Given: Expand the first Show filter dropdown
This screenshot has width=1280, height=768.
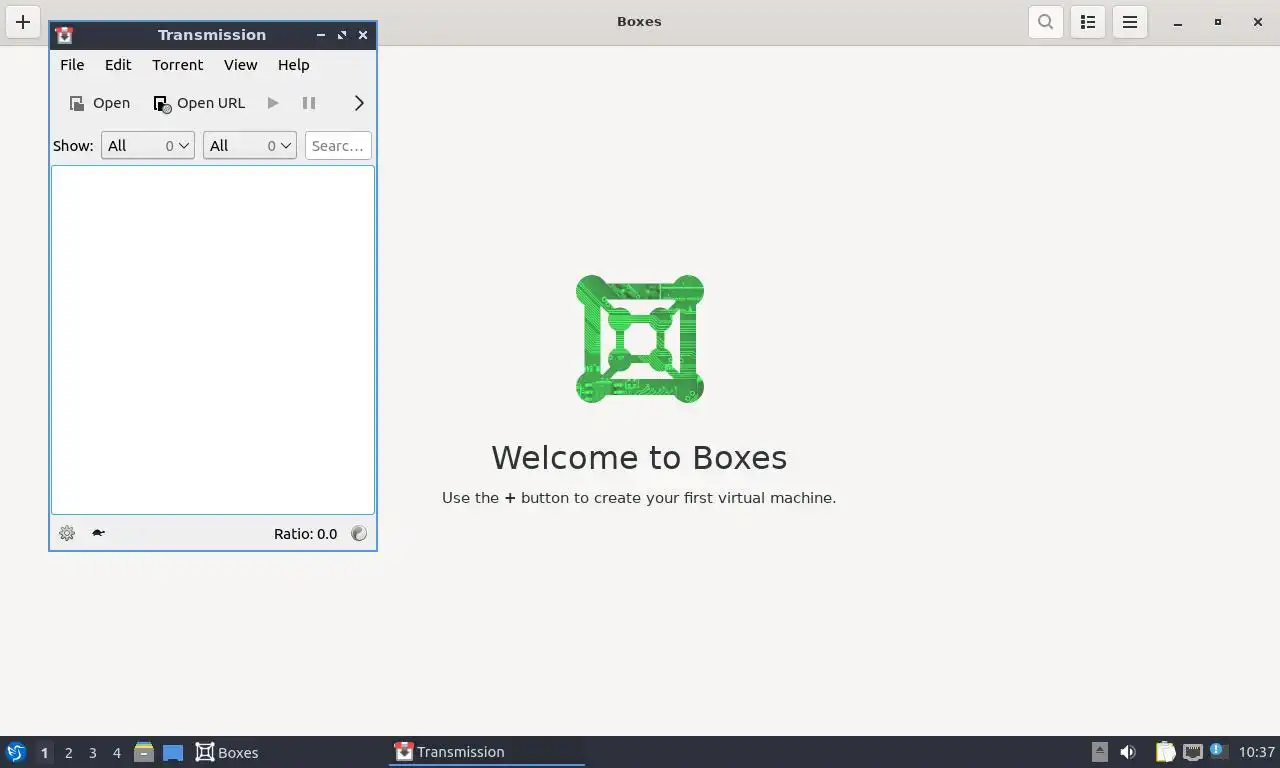Looking at the screenshot, I should click(x=148, y=146).
